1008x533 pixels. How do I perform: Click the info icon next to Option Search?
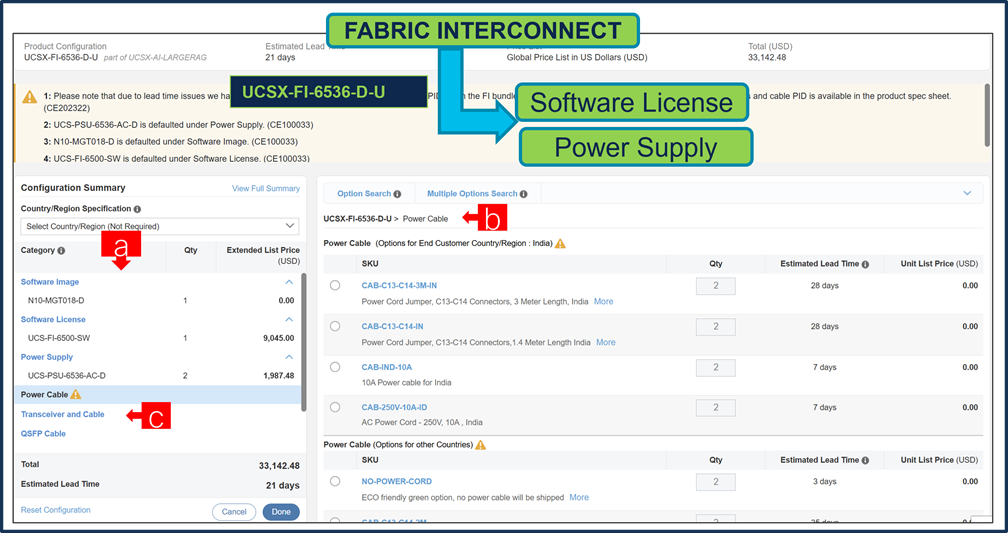click(397, 194)
